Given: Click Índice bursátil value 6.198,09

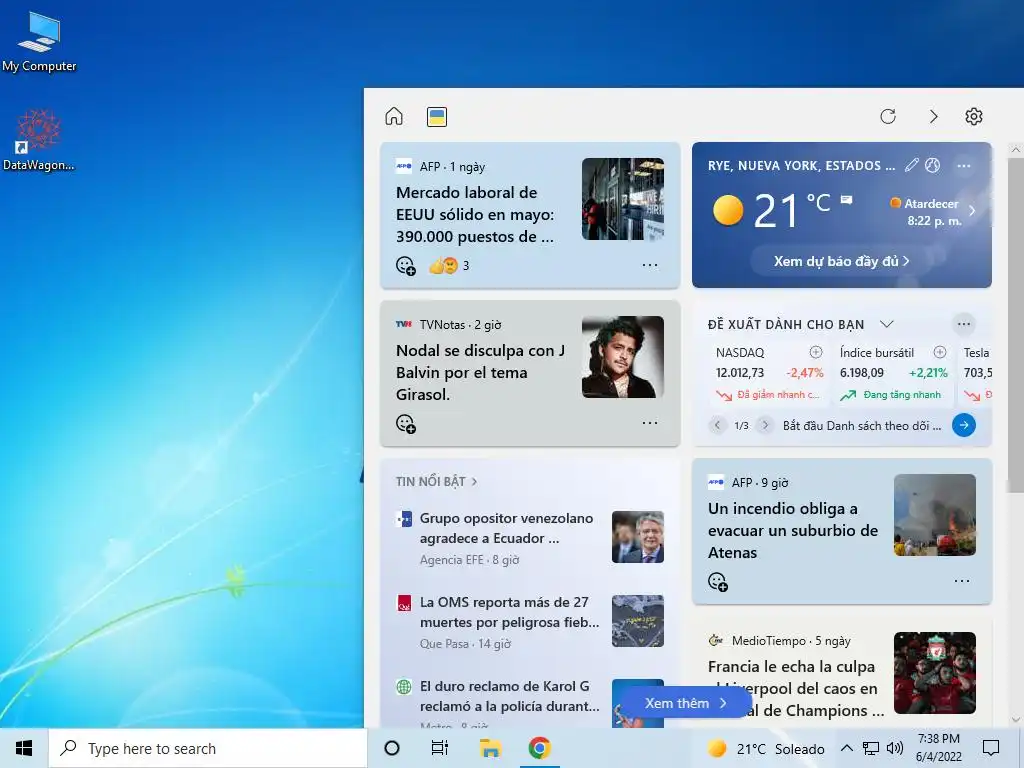Looking at the screenshot, I should [x=861, y=373].
